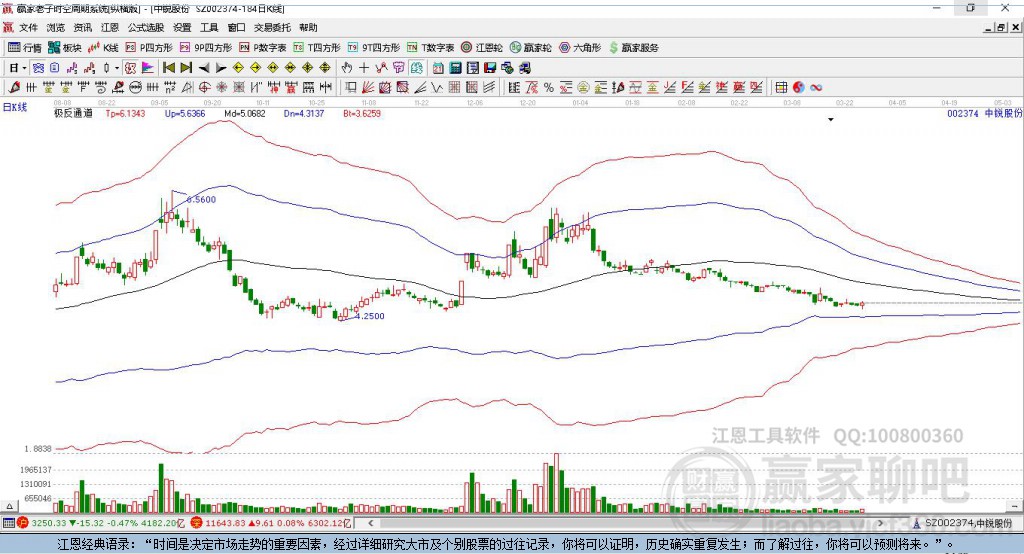Click the horizontal scrollbar left arrow
Viewport: 1024px width, 554px height.
point(370,523)
